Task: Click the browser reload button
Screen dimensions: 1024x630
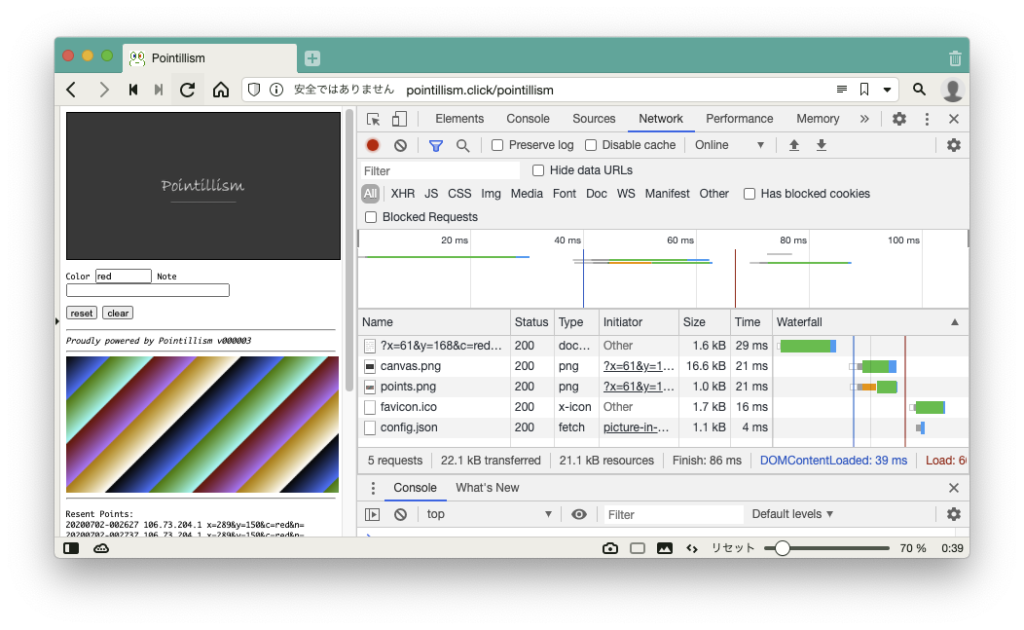Action: [x=187, y=90]
